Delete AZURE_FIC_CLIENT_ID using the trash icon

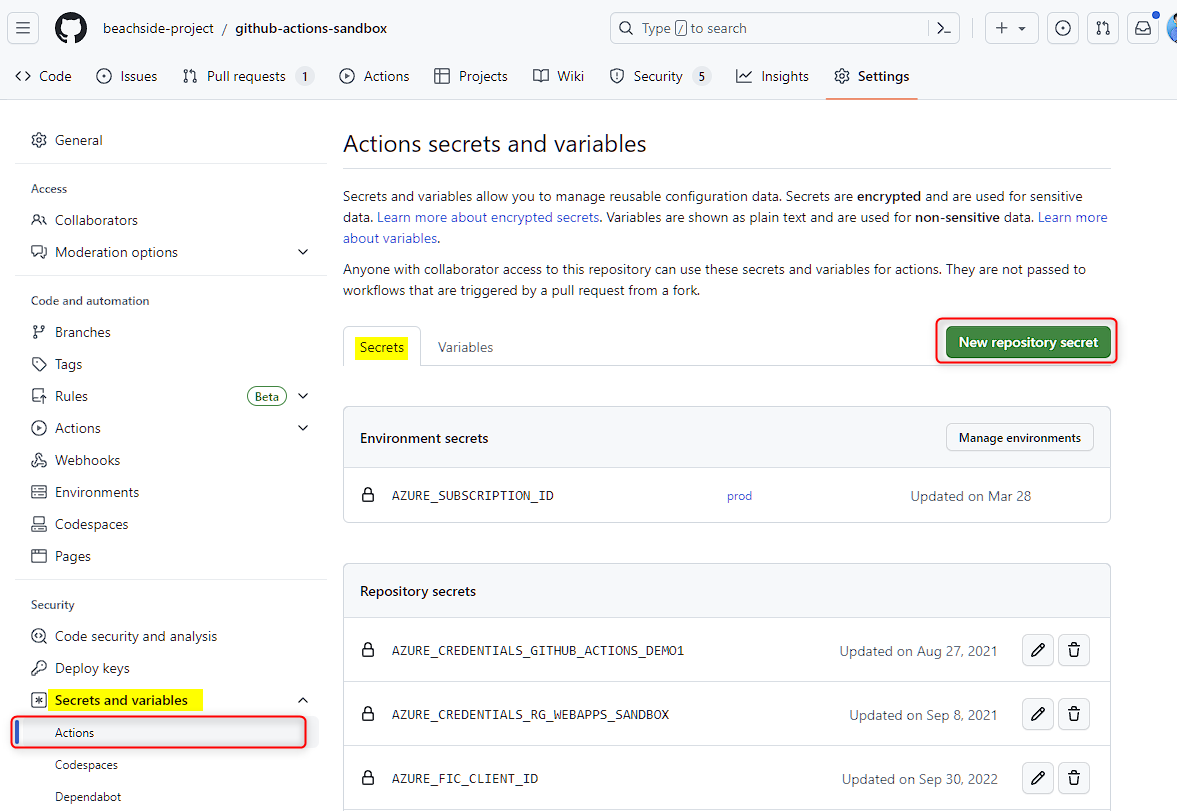1073,778
